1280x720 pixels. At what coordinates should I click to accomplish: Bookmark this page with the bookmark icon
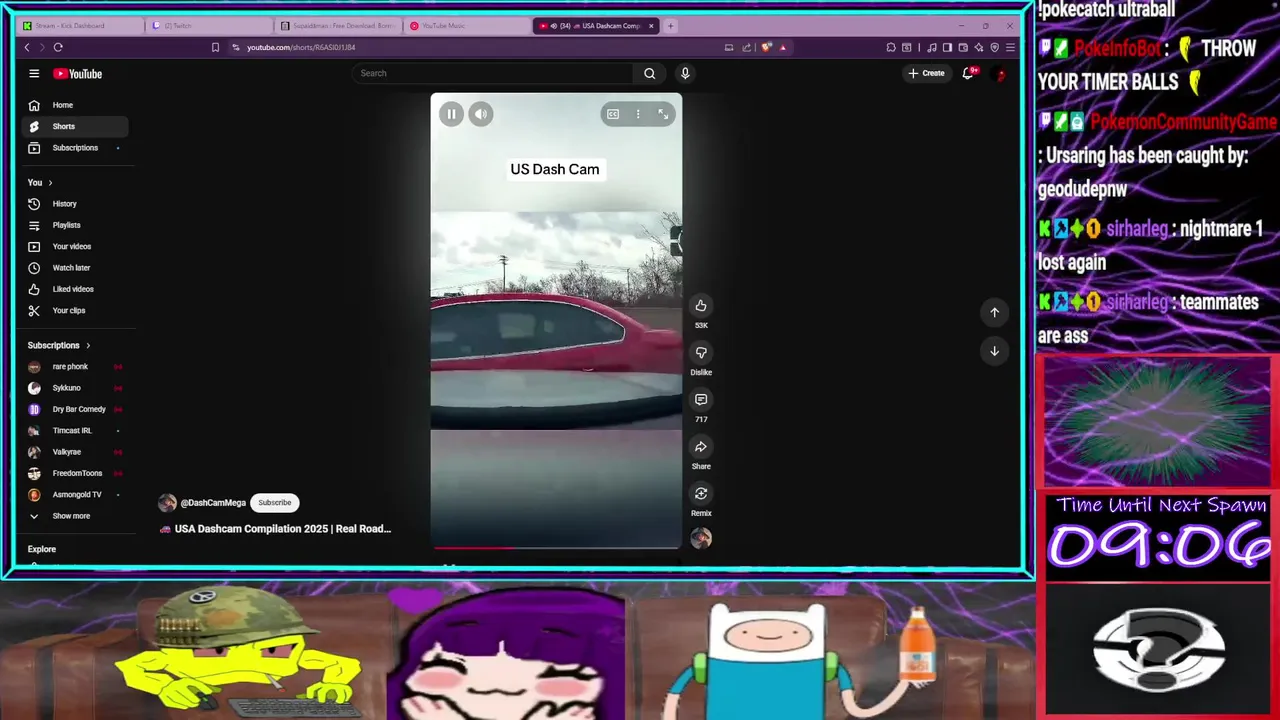point(215,47)
